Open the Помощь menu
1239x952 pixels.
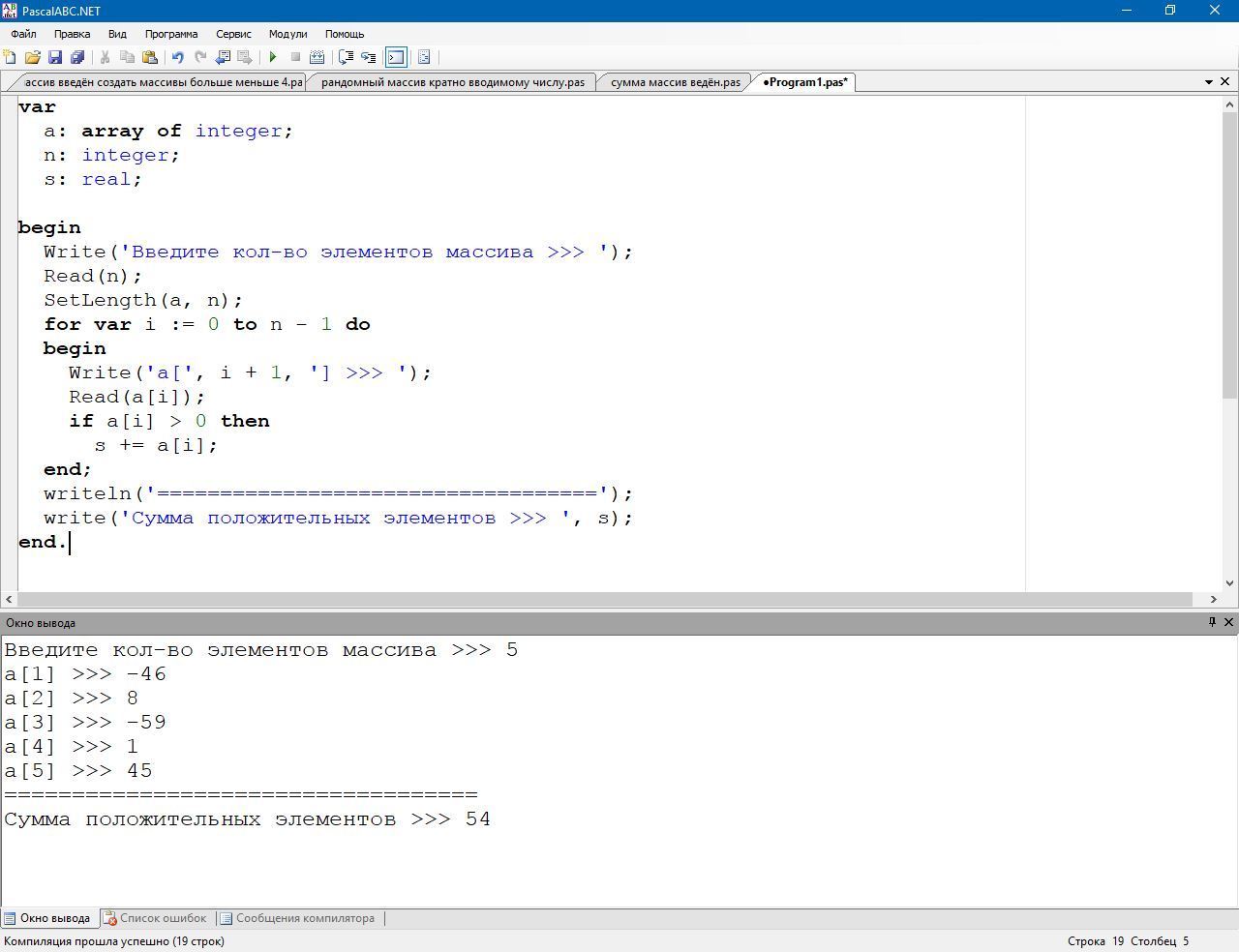pyautogui.click(x=345, y=34)
